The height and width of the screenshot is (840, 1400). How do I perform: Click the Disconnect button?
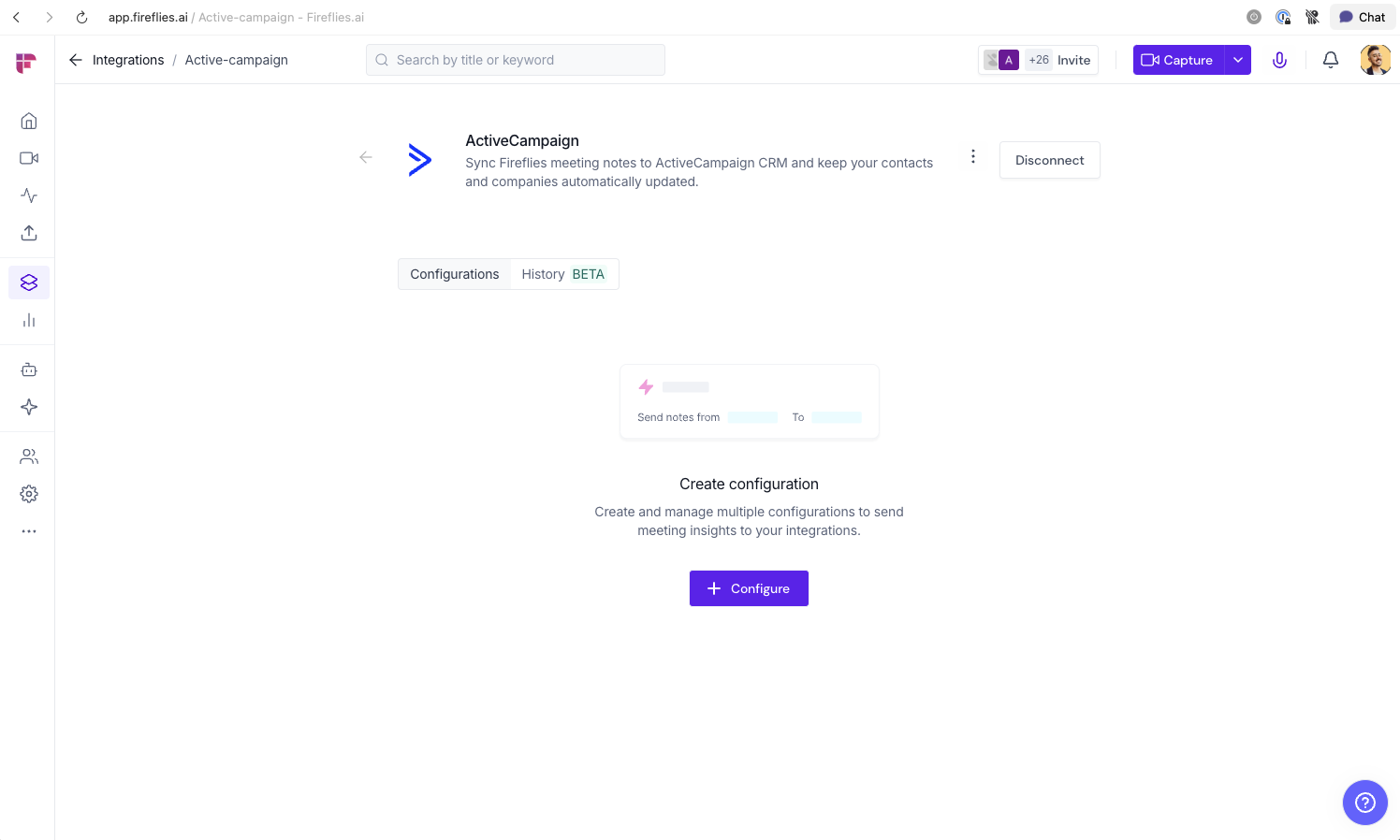coord(1049,160)
